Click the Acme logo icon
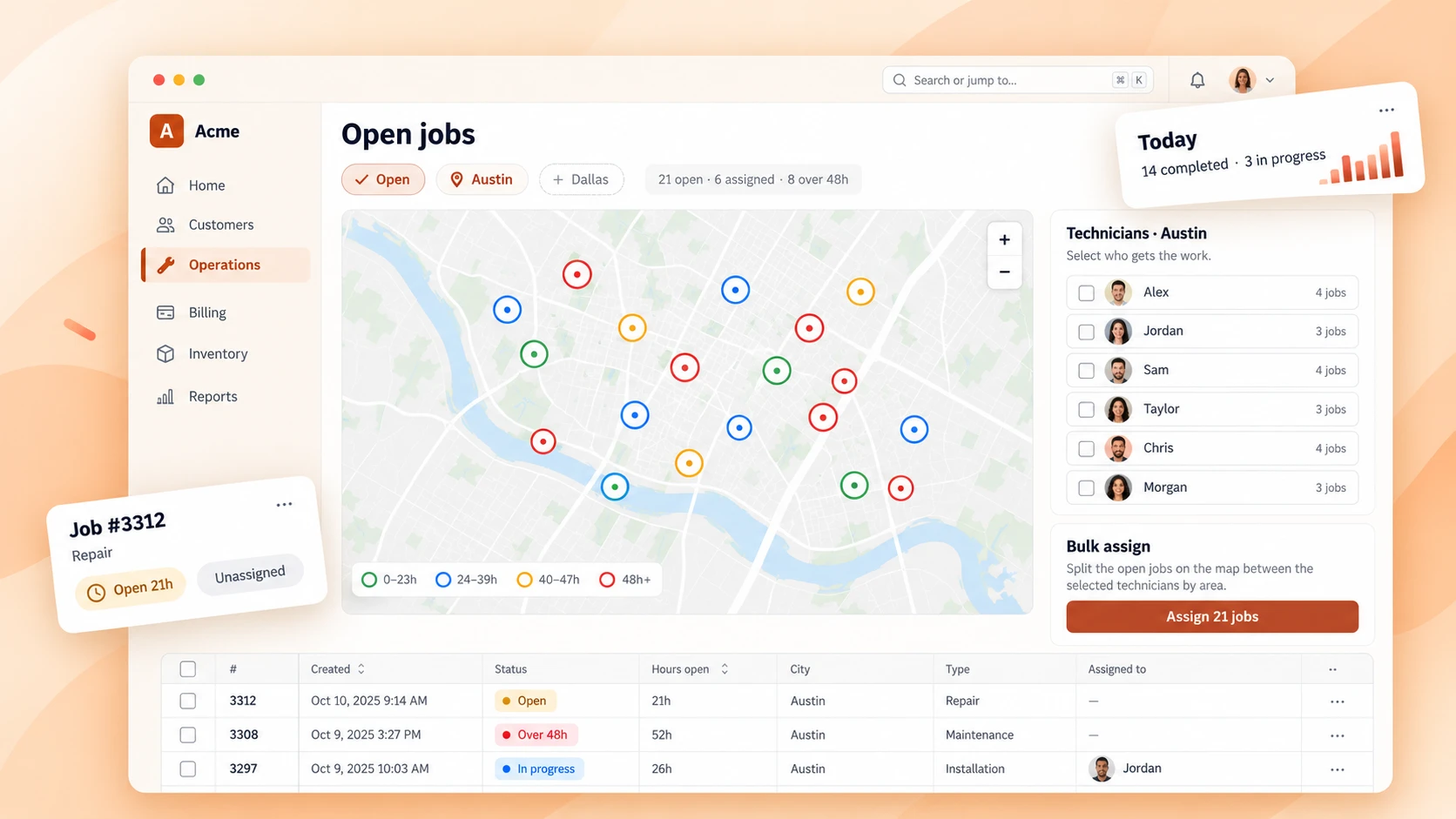The image size is (1456, 819). (x=166, y=131)
